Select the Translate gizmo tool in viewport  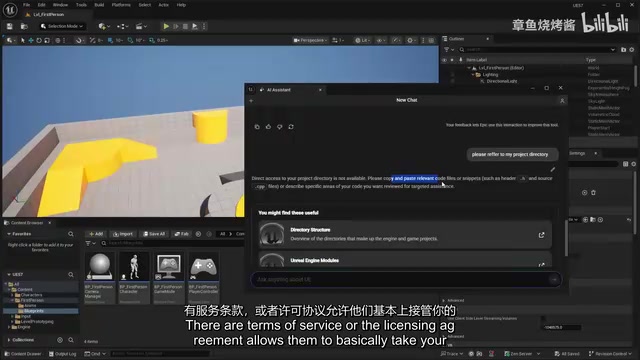[31, 40]
